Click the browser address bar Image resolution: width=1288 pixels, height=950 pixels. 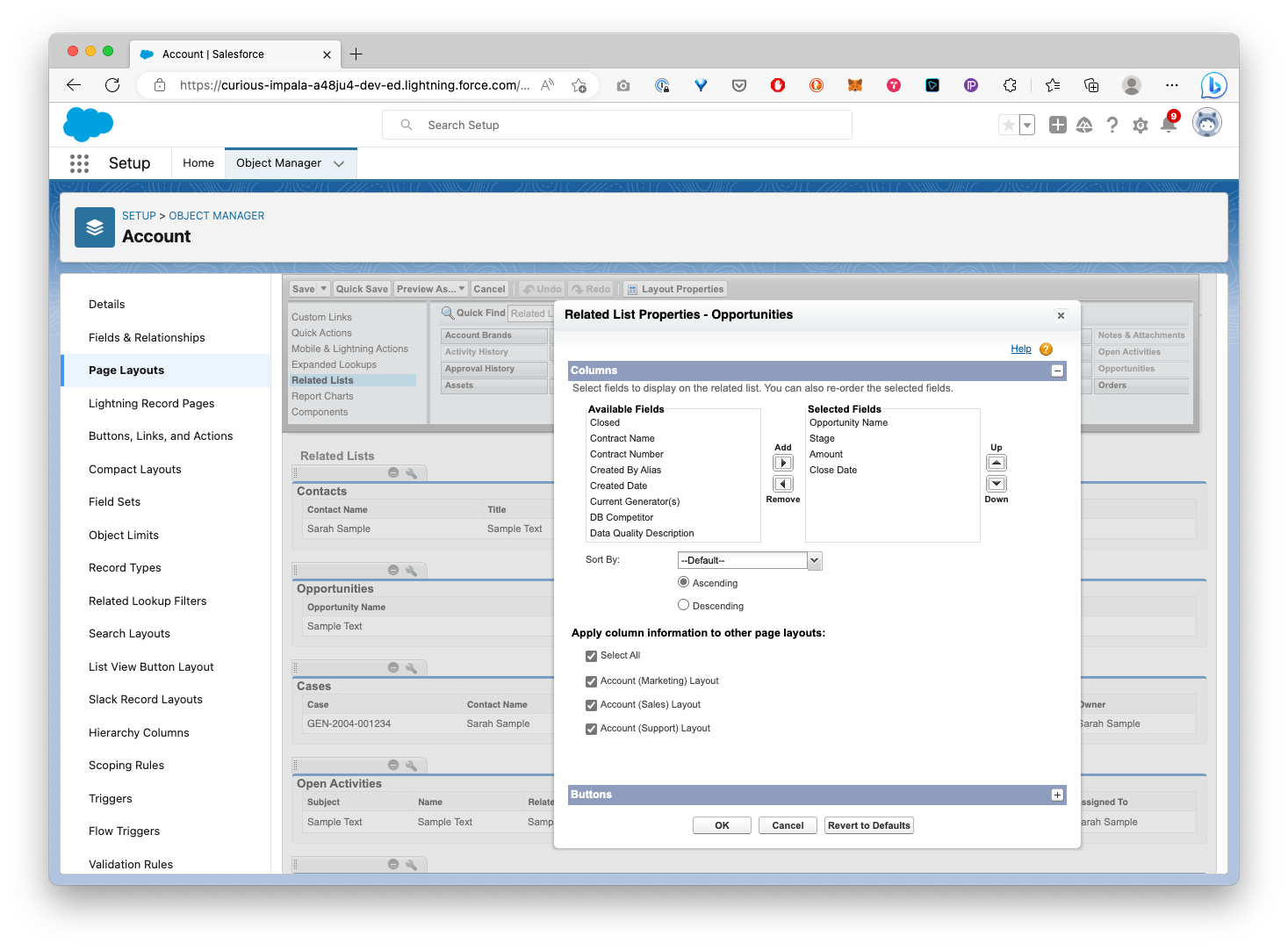tap(354, 85)
